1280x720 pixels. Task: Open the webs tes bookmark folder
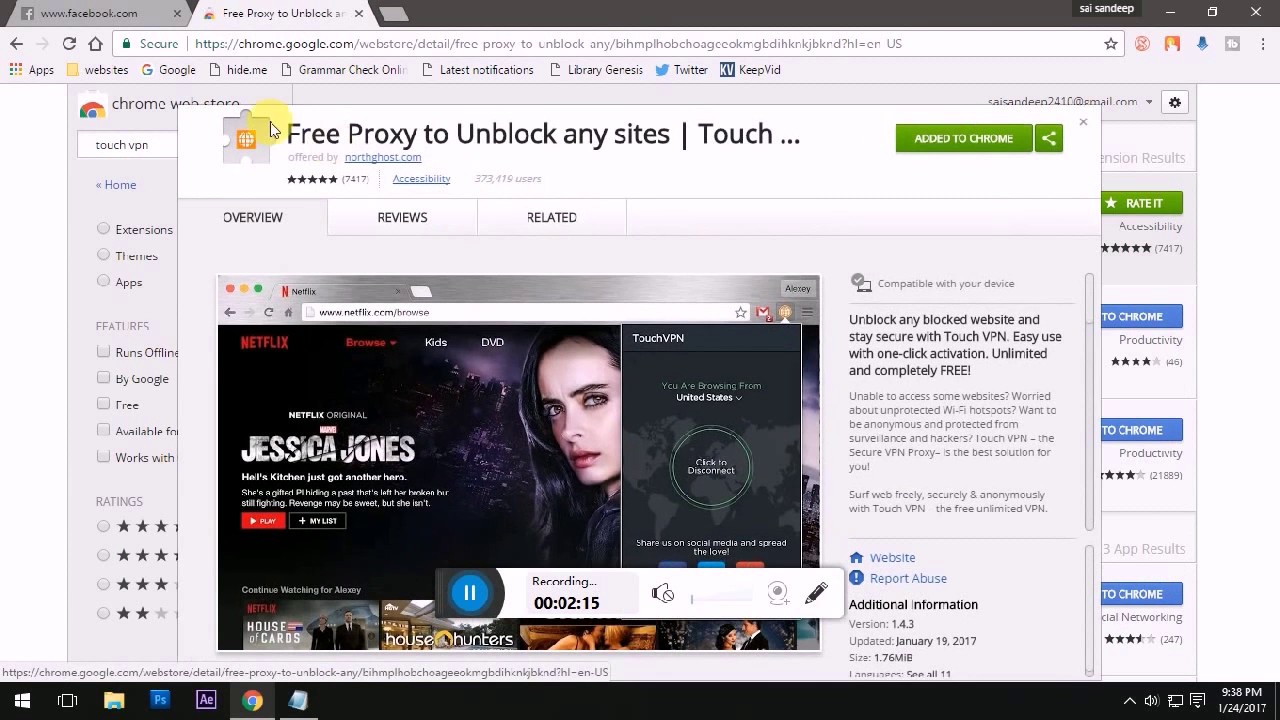click(x=97, y=70)
